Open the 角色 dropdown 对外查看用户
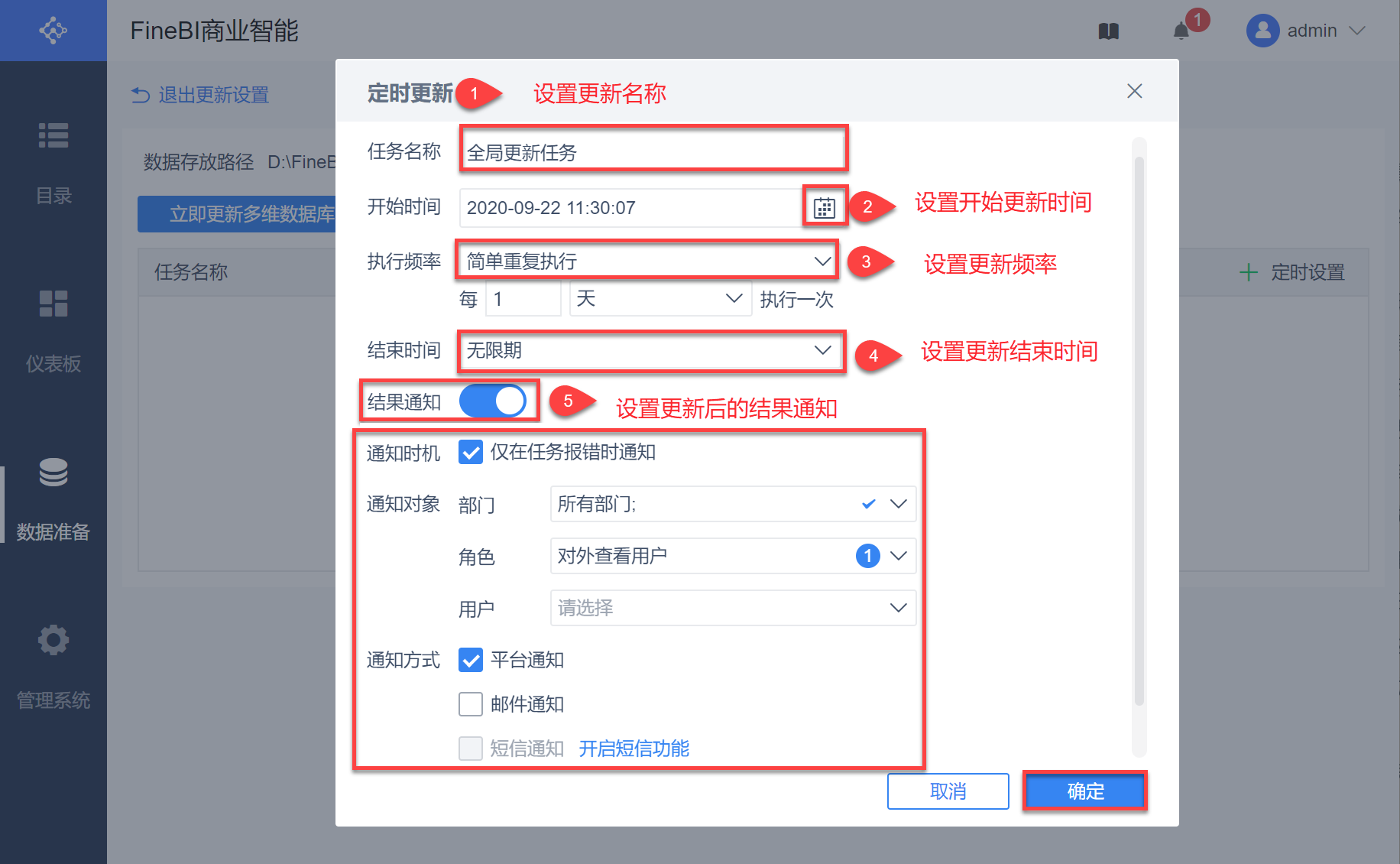 [733, 556]
